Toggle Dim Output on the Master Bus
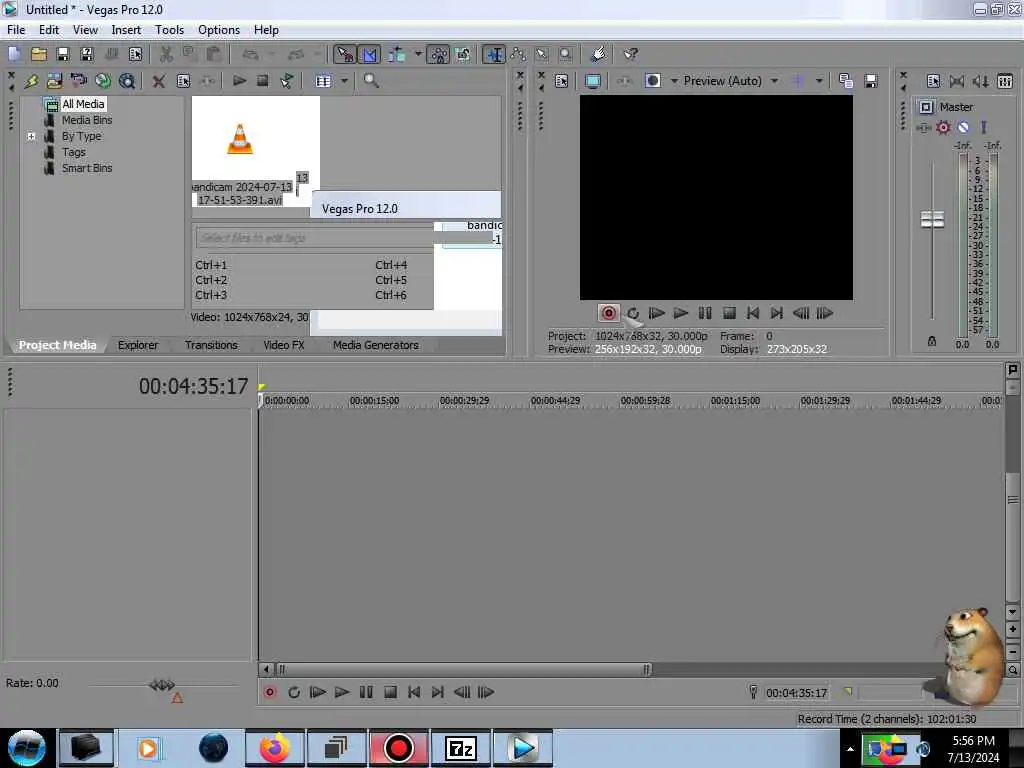 (981, 81)
